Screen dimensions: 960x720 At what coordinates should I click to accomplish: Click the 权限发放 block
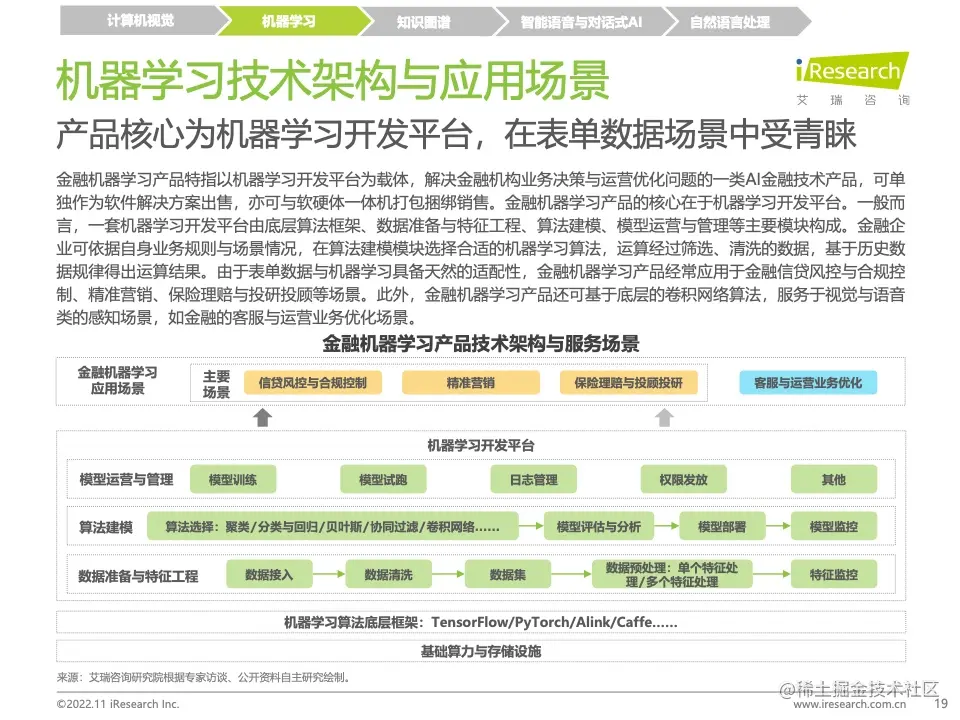coord(683,479)
